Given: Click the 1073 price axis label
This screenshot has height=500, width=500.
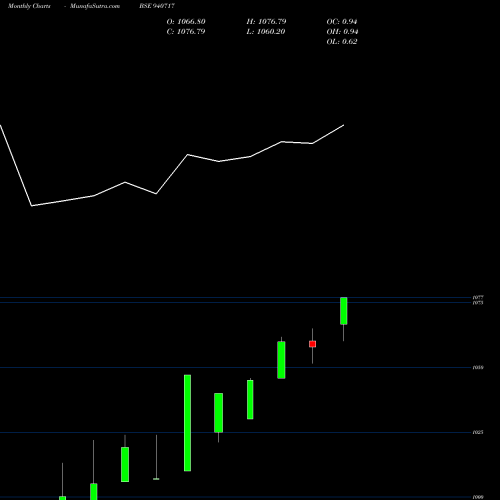Looking at the screenshot, I should point(478,303).
